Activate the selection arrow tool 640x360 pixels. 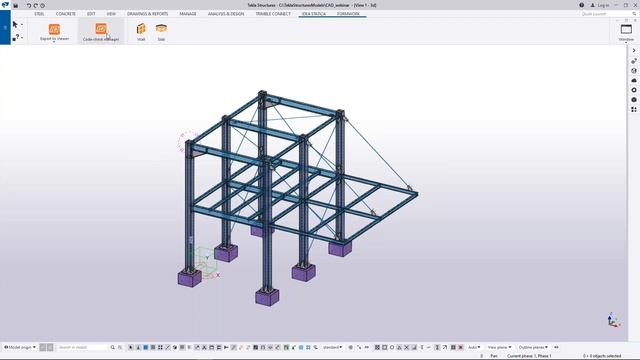click(x=15, y=24)
